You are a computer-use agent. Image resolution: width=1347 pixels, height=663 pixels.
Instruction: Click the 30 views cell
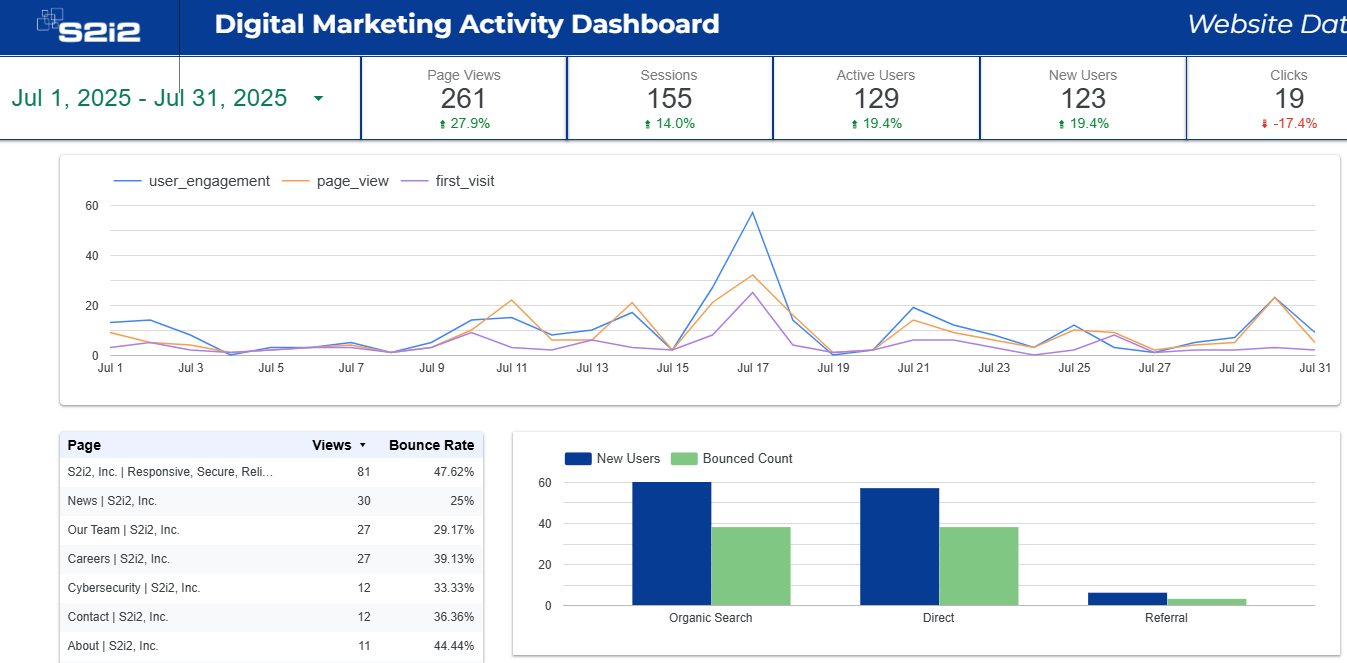363,501
